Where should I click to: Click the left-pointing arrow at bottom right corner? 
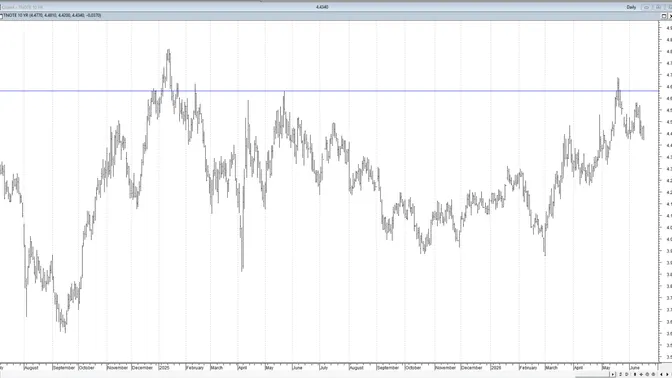coord(661,374)
